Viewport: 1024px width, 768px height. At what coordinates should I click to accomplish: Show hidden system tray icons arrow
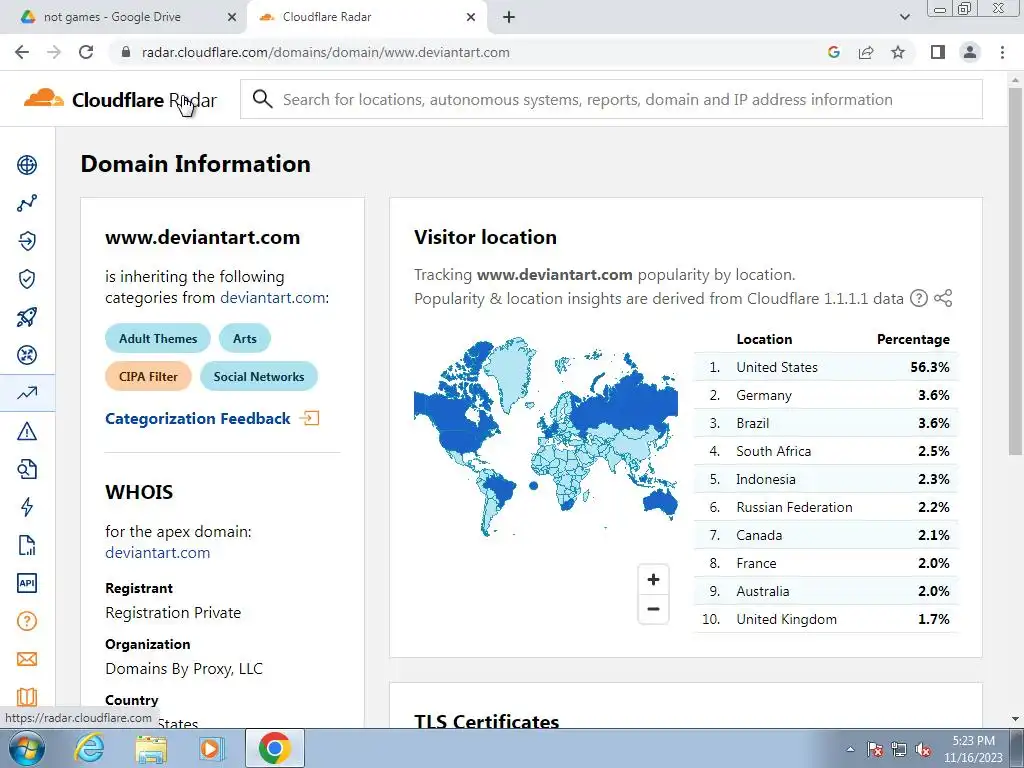pos(850,750)
